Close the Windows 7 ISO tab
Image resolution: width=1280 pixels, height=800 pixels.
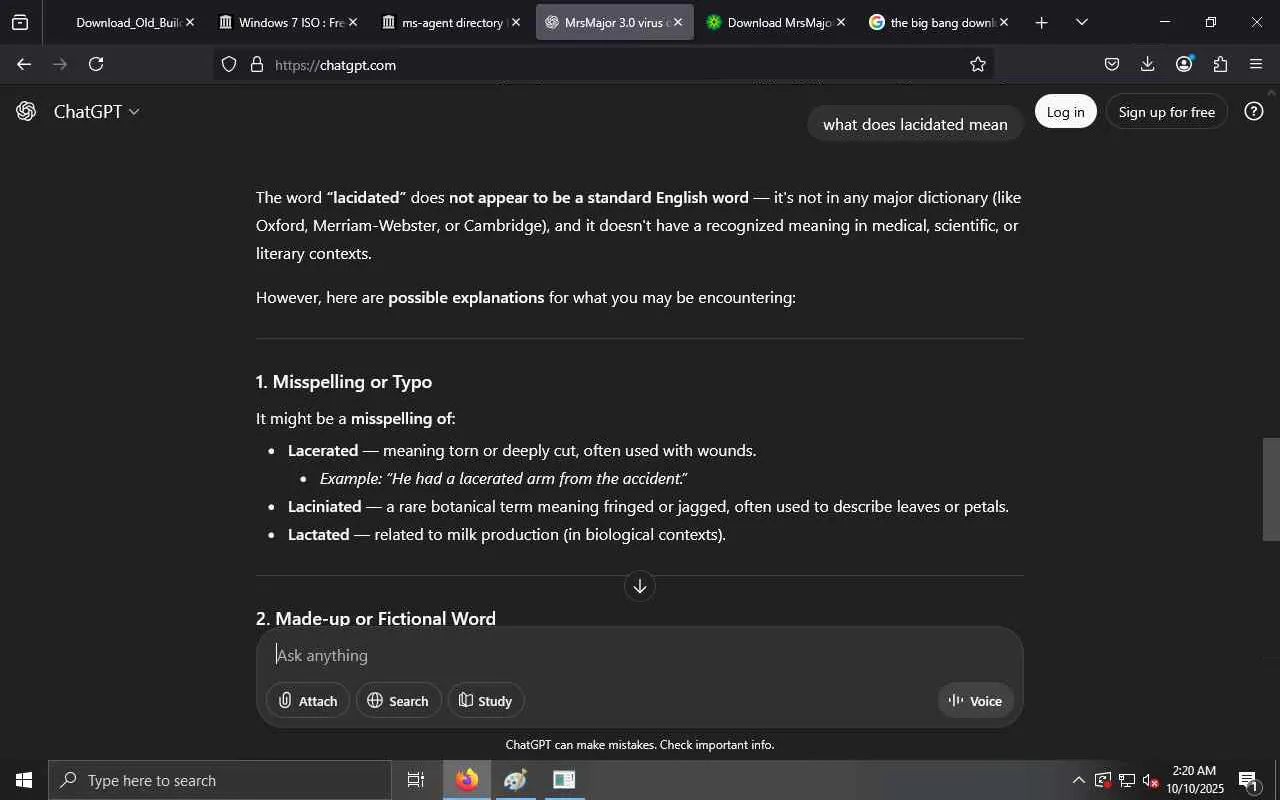[x=353, y=22]
